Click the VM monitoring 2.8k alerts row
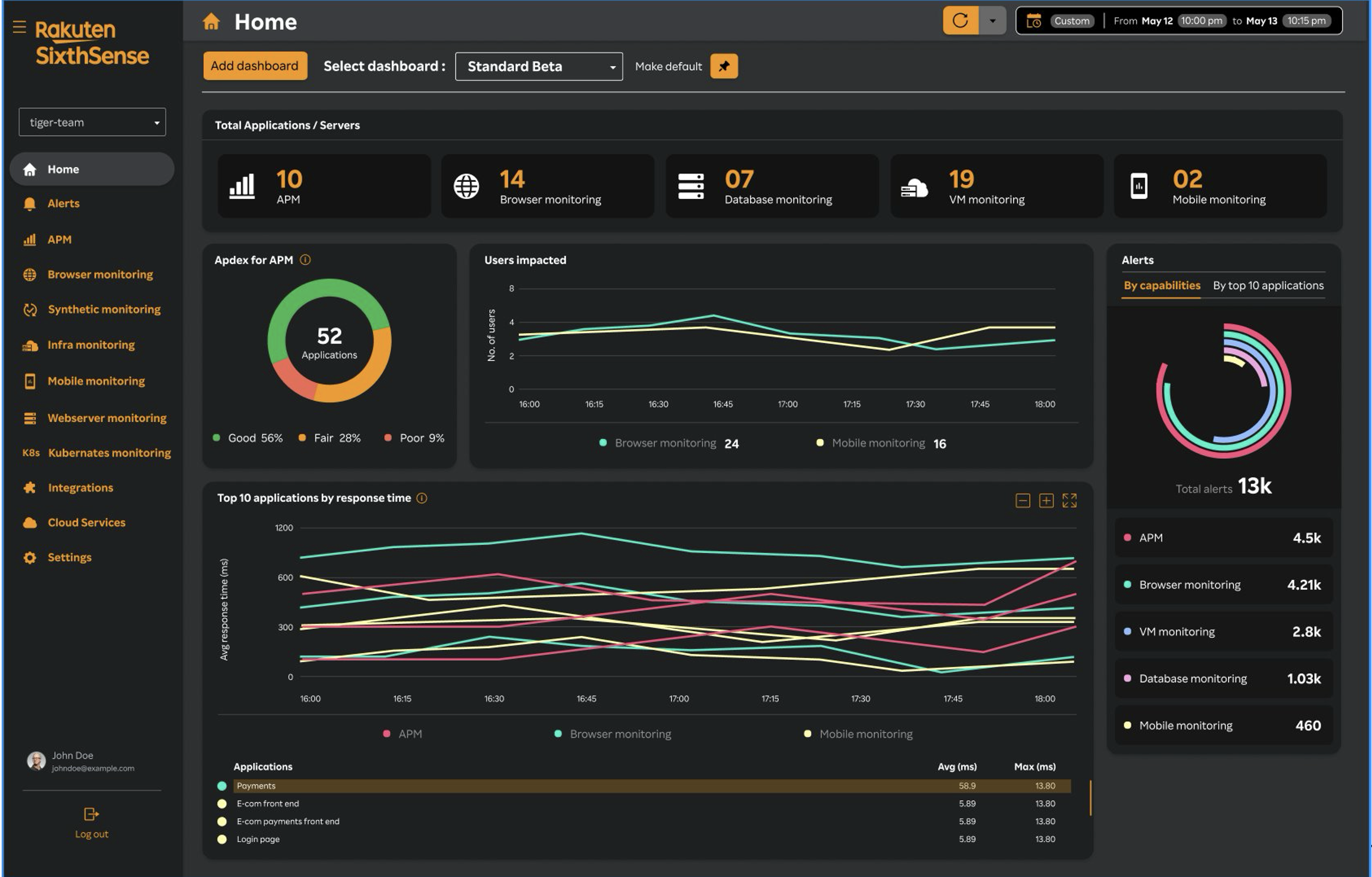1372x877 pixels. 1223,631
